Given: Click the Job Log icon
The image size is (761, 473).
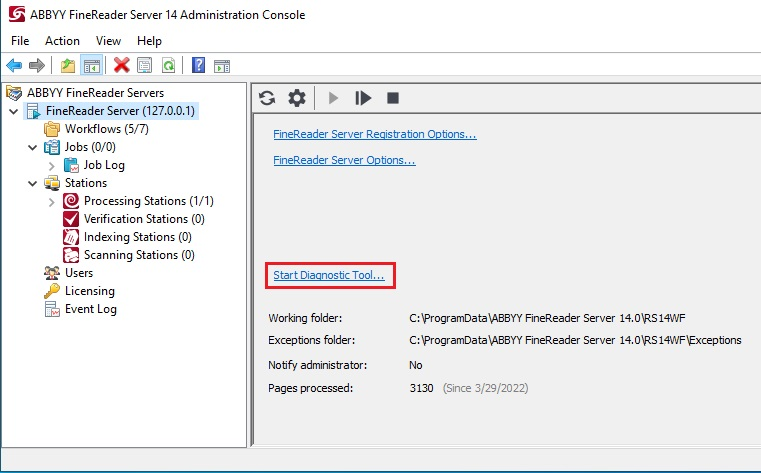Looking at the screenshot, I should pos(71,165).
